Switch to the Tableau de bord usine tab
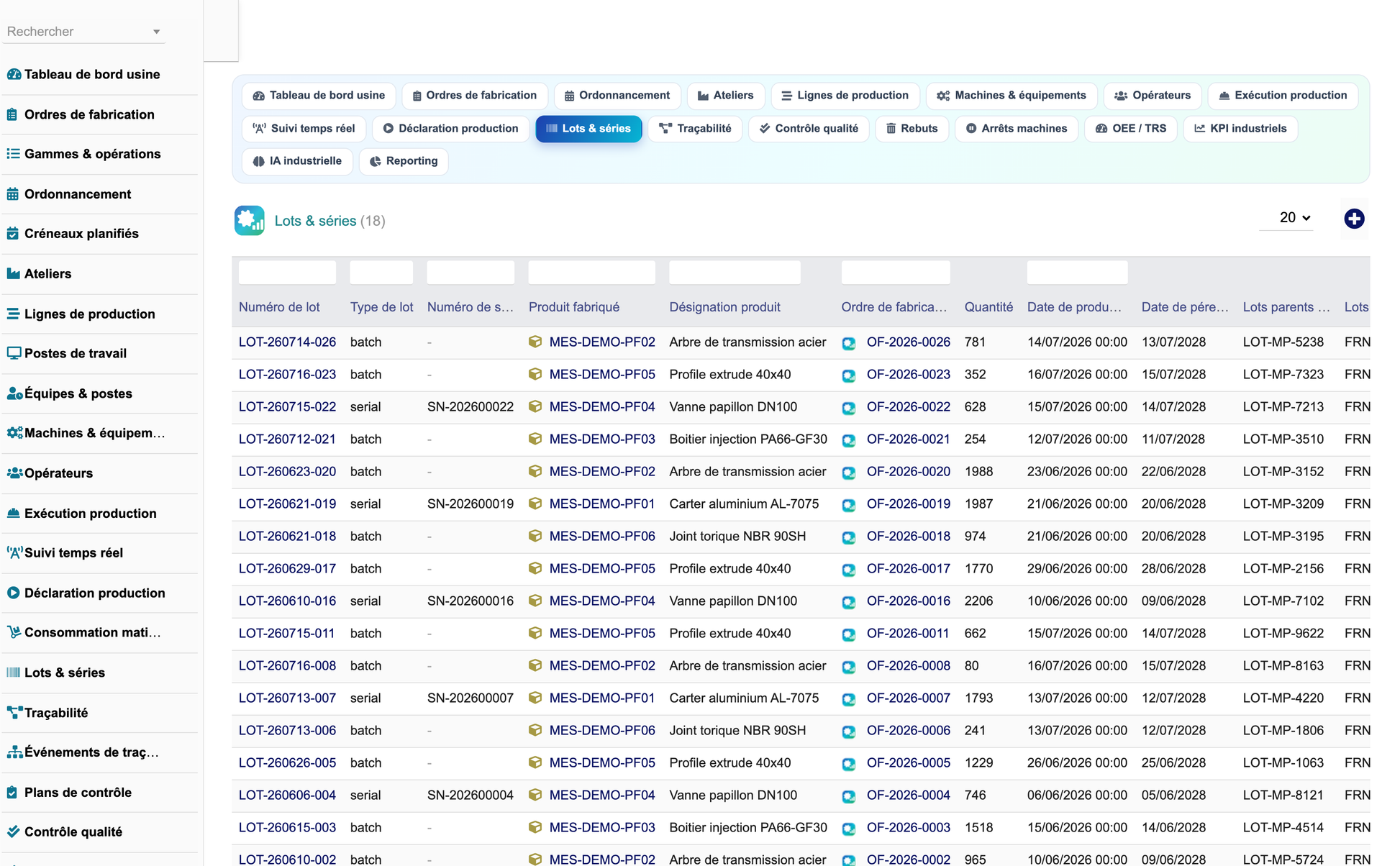The image size is (1400, 866). pos(319,95)
